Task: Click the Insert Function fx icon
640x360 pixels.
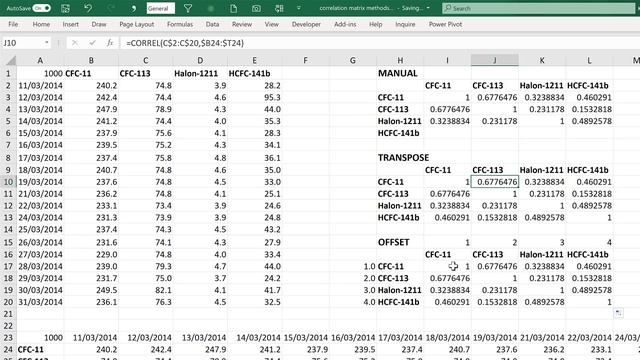Action: coord(110,43)
